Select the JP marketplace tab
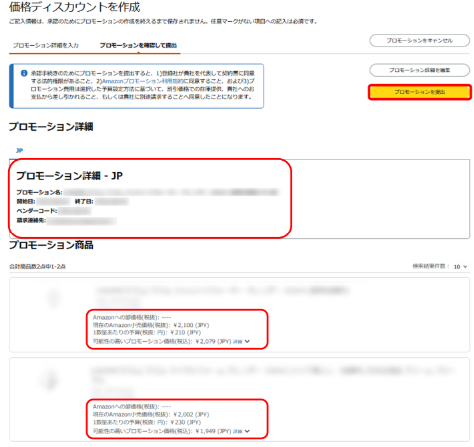The width and height of the screenshot is (474, 447). 20,150
